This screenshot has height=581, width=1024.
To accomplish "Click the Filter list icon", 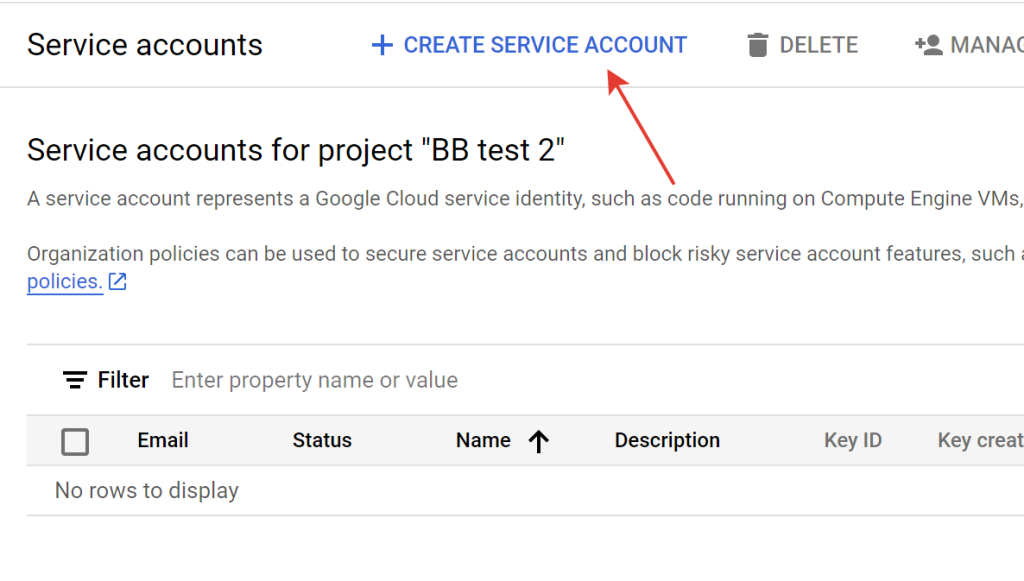I will (74, 380).
